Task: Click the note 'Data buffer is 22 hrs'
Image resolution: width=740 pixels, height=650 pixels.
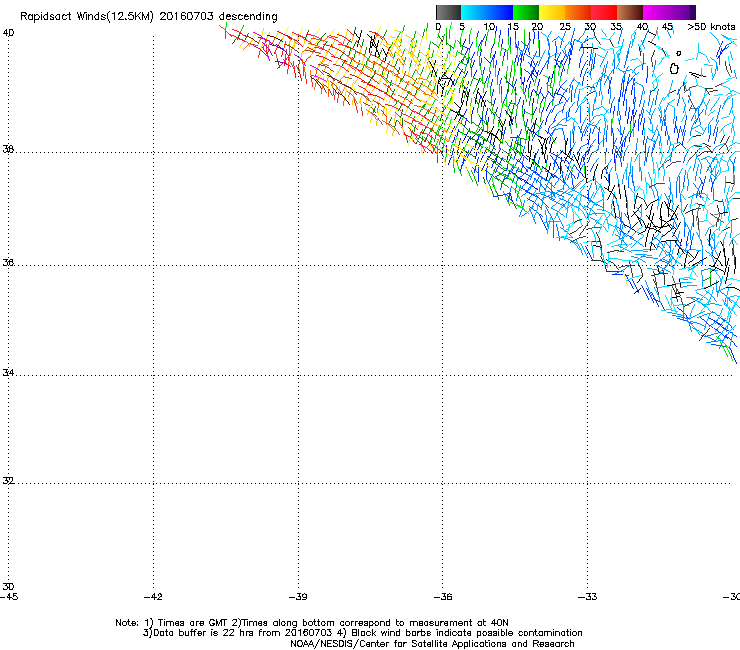Action: pos(204,633)
